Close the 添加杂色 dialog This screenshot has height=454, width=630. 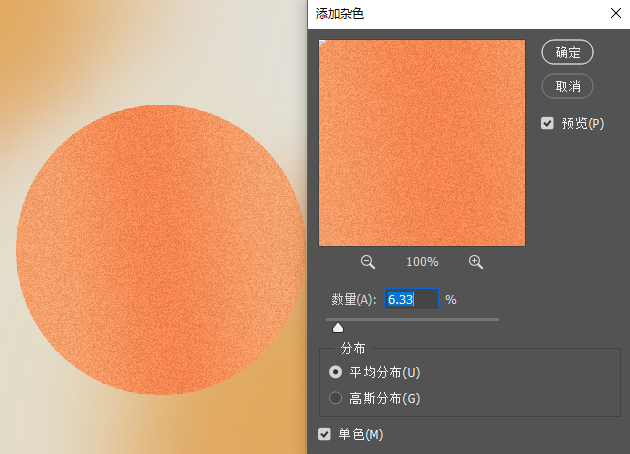[616, 13]
